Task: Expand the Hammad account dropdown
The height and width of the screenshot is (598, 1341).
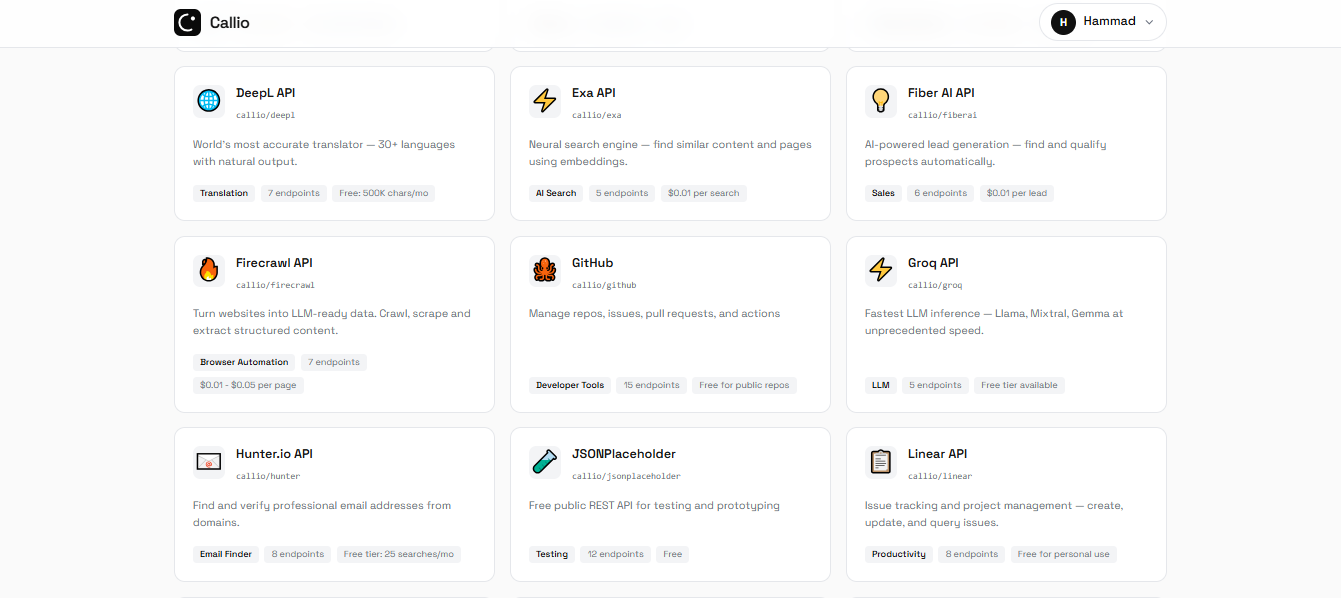Action: pyautogui.click(x=1150, y=21)
